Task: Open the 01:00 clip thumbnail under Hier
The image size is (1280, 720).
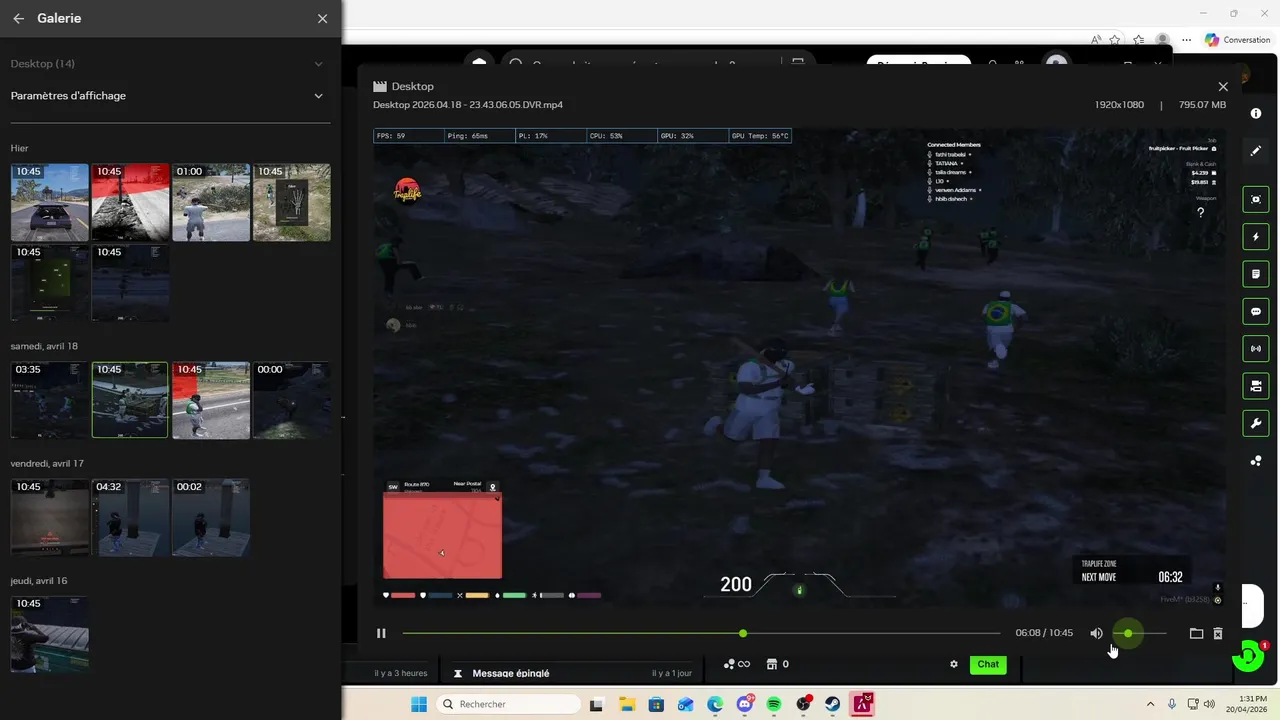Action: (x=211, y=202)
